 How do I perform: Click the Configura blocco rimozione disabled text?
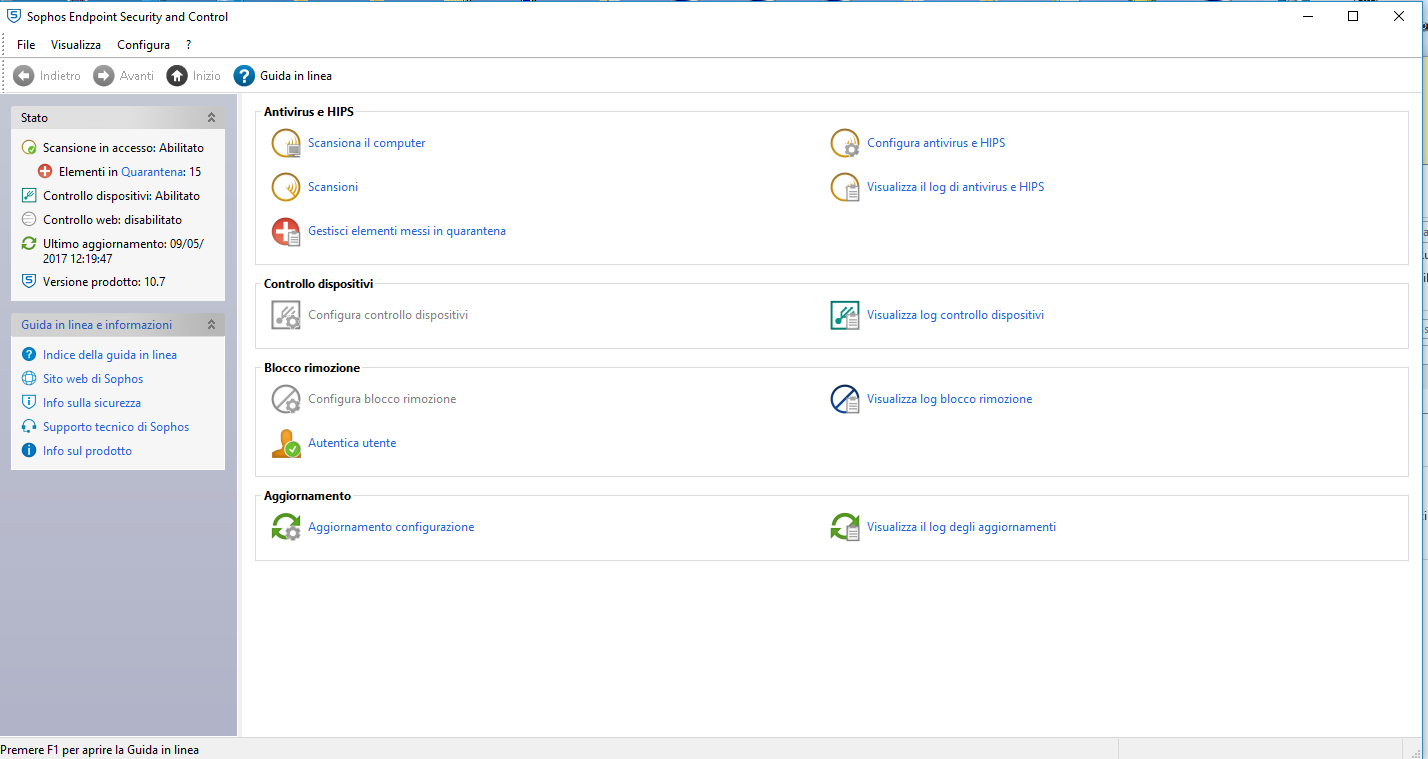[382, 399]
